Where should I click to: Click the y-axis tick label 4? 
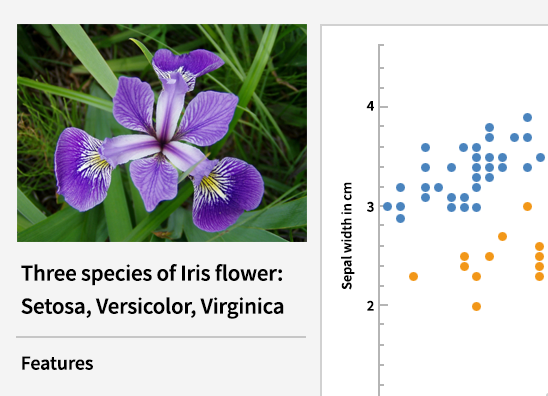370,106
